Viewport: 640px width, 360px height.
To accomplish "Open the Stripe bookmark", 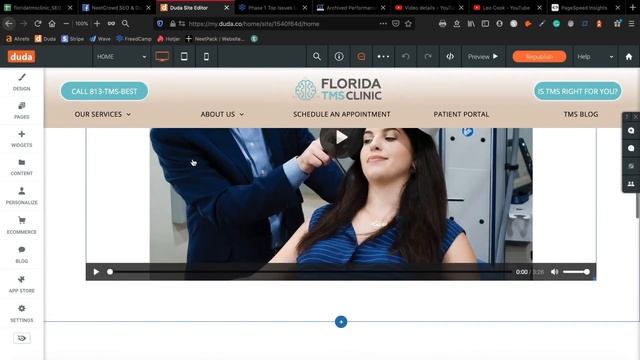I will tap(73, 39).
